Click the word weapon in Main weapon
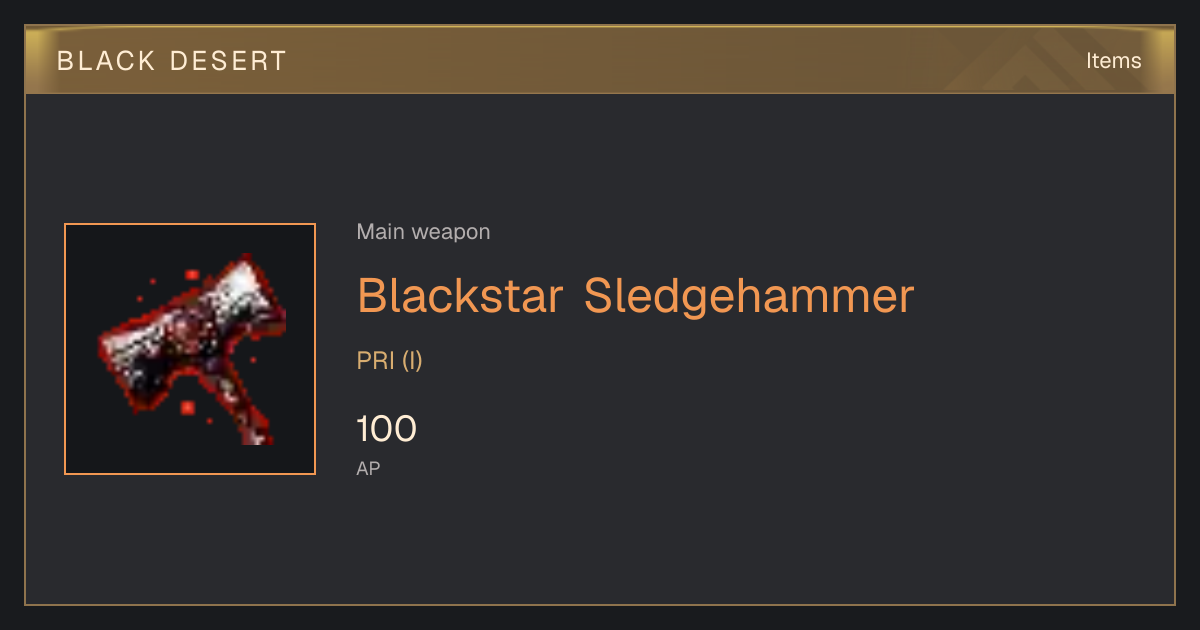Screen dimensions: 1200x630 pos(451,232)
